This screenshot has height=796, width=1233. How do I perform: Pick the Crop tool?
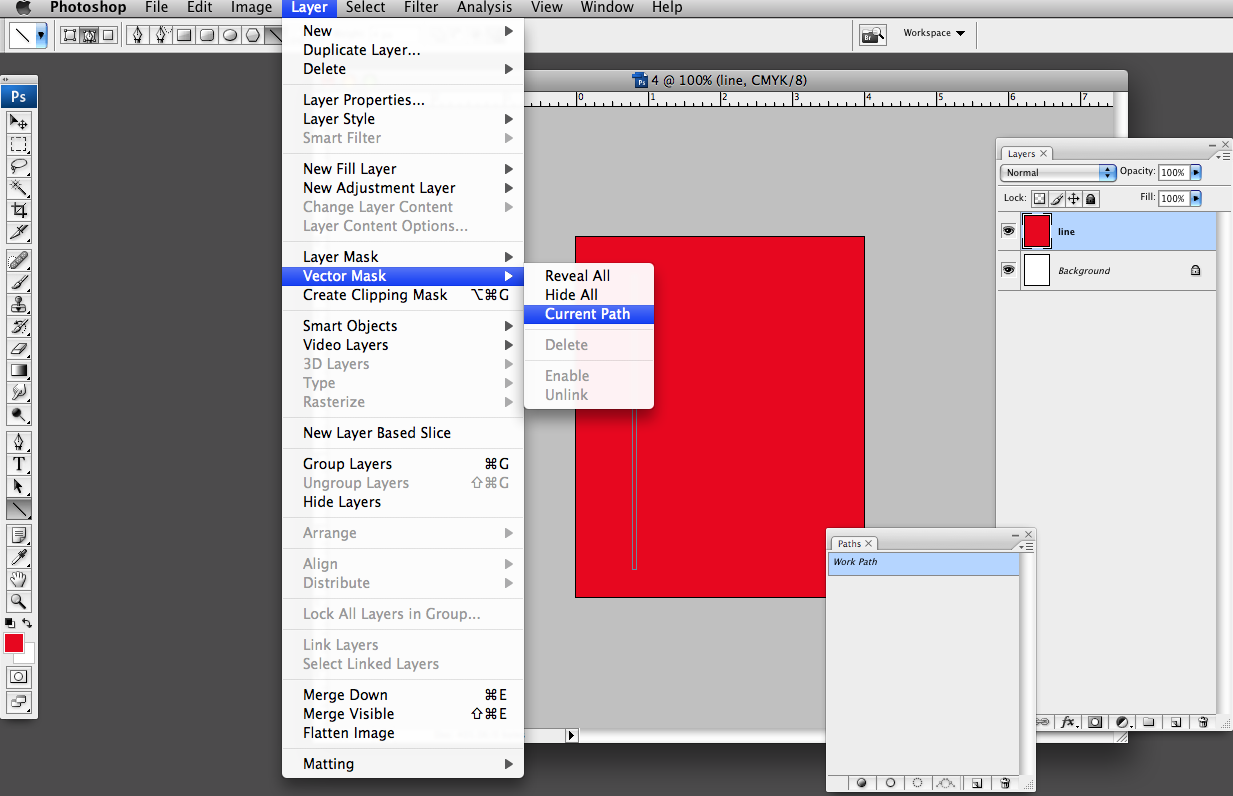coord(19,210)
